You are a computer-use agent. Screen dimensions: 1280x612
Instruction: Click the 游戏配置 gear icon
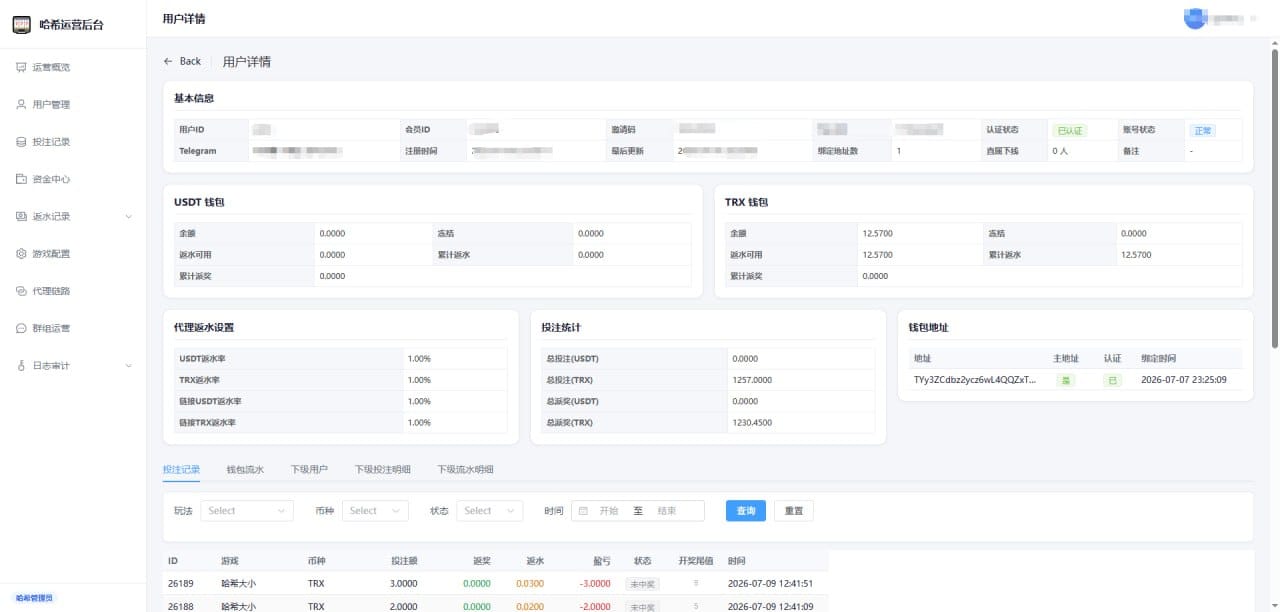click(21, 254)
